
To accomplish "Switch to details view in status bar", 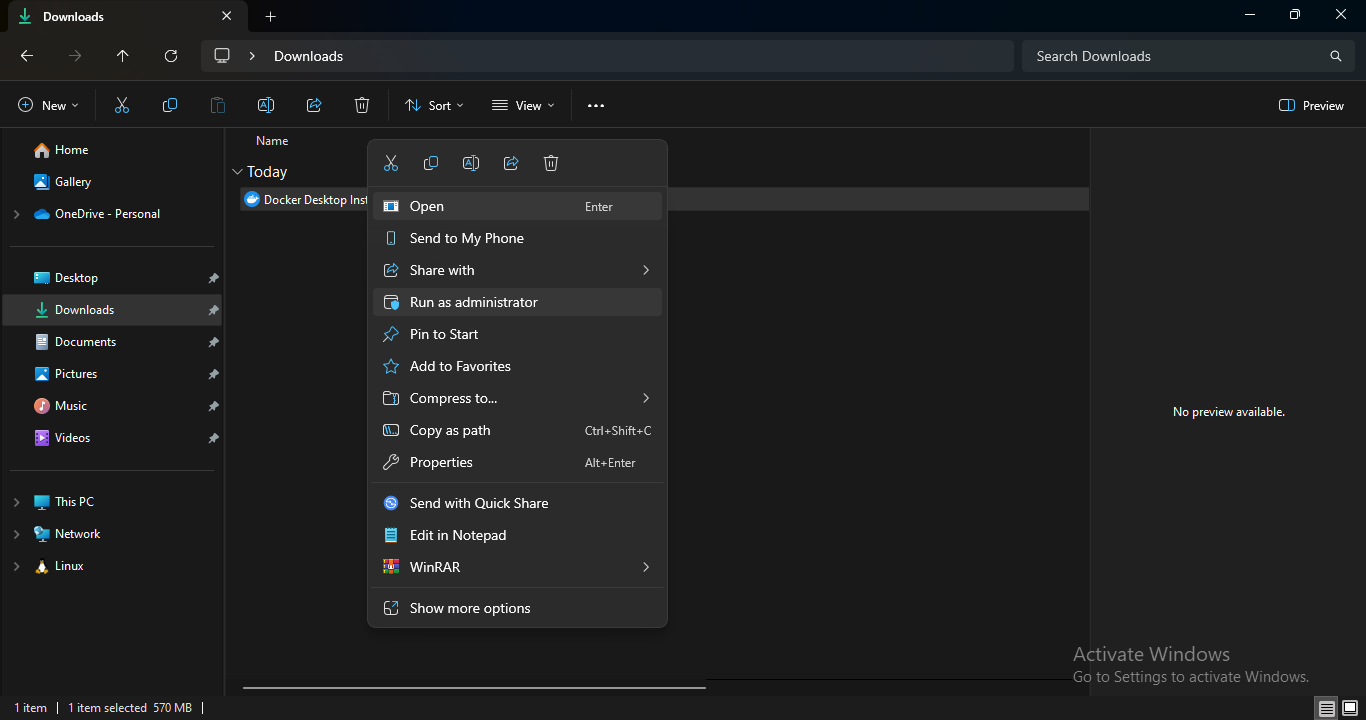I will (x=1327, y=708).
